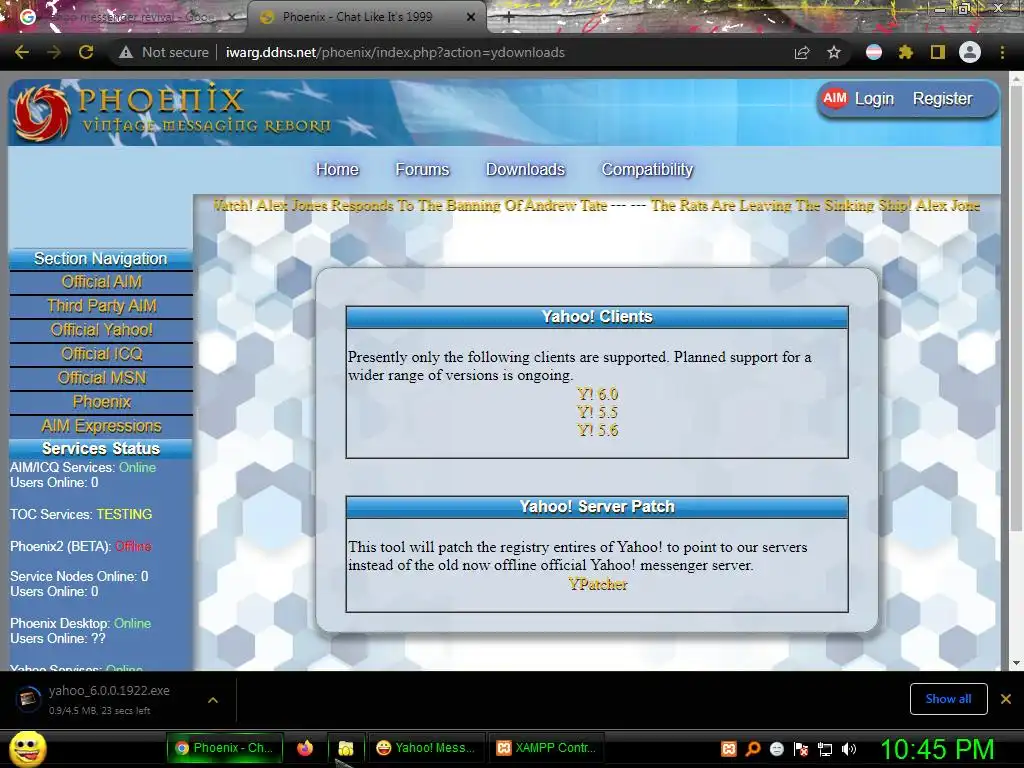This screenshot has width=1024, height=768.
Task: Click the 10:45 PM clock
Action: click(x=938, y=748)
